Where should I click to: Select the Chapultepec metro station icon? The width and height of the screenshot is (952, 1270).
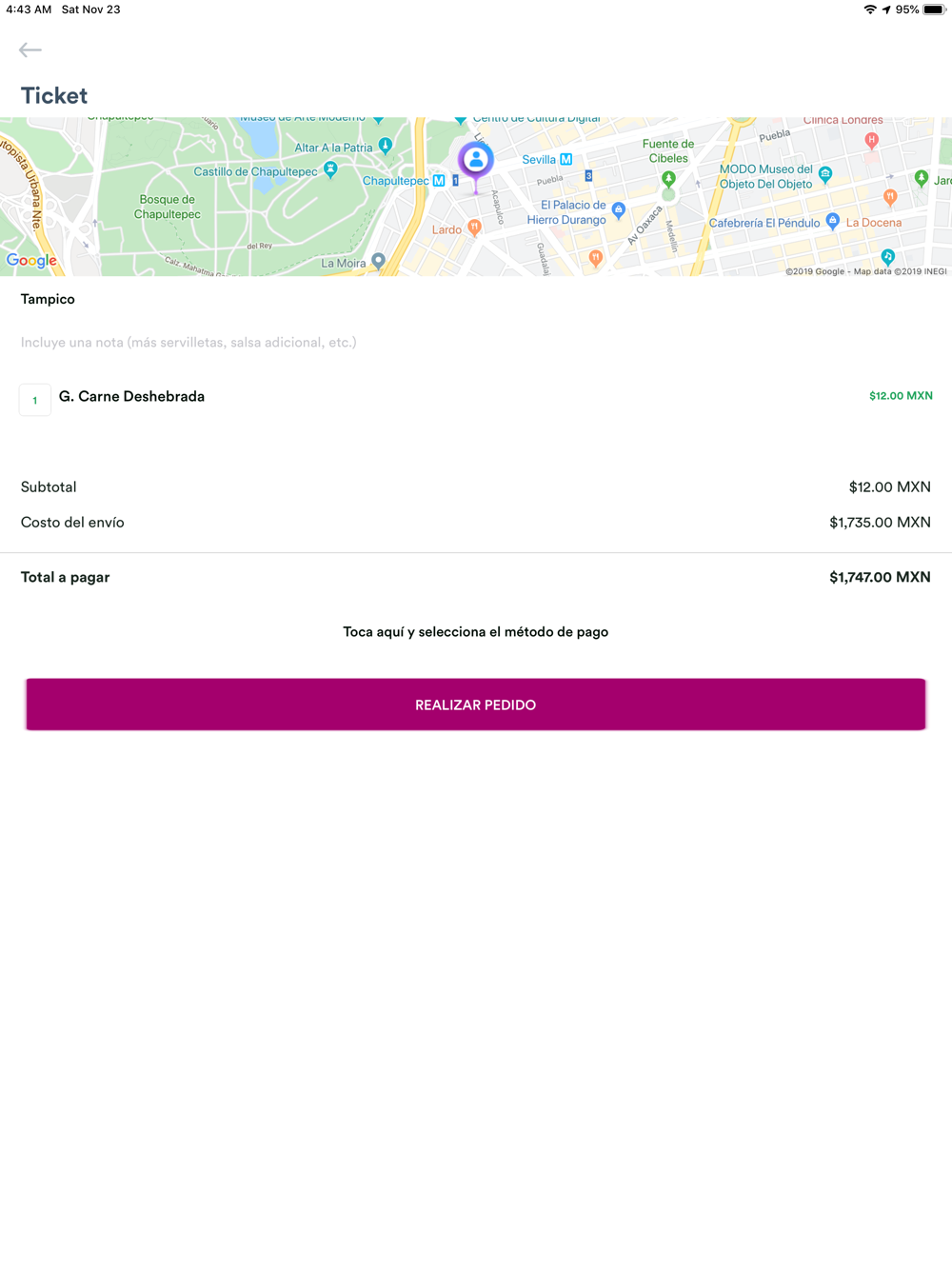(x=439, y=180)
